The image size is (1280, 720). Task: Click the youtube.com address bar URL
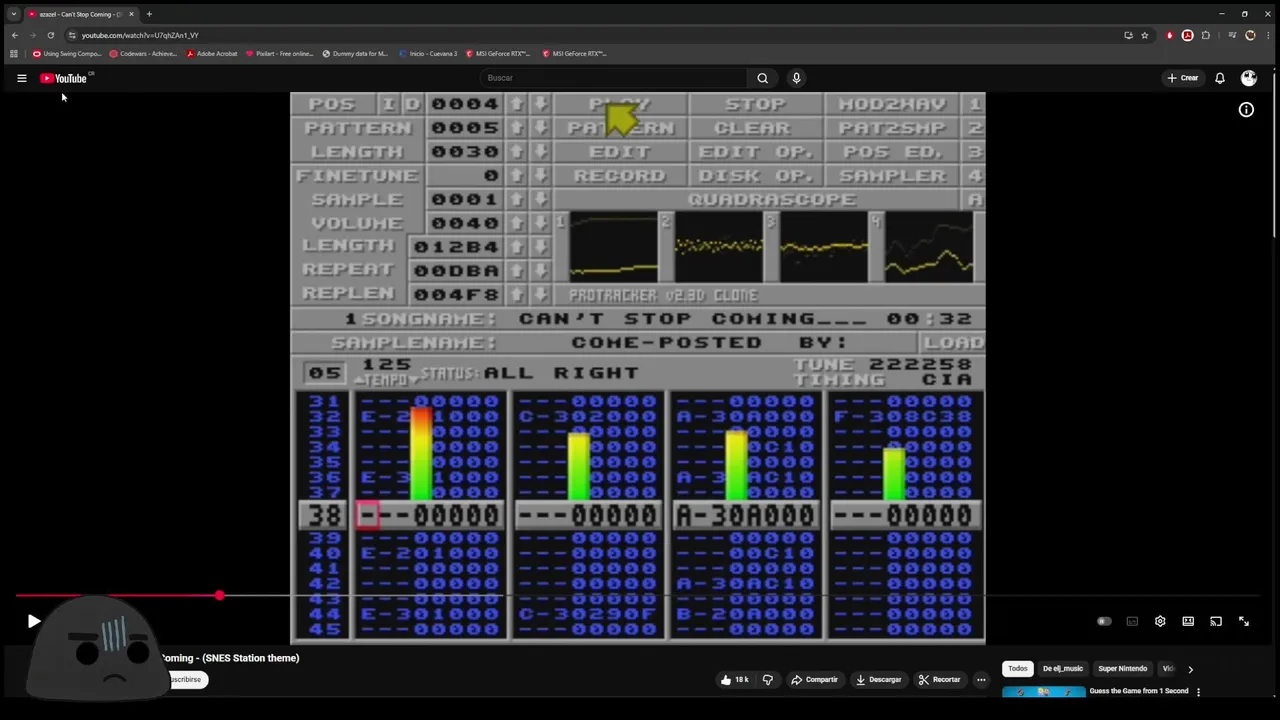(x=140, y=35)
